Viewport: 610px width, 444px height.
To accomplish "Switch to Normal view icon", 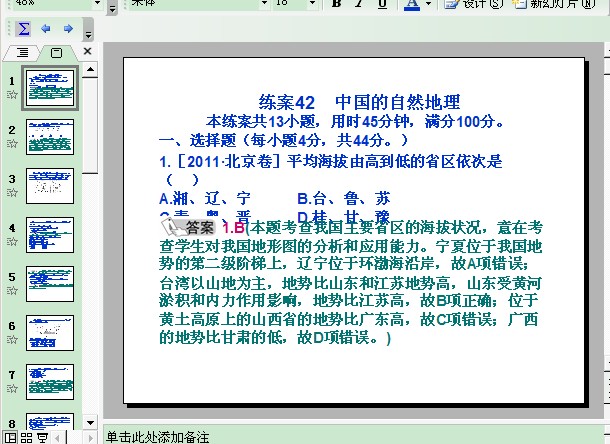I will click(x=9, y=437).
